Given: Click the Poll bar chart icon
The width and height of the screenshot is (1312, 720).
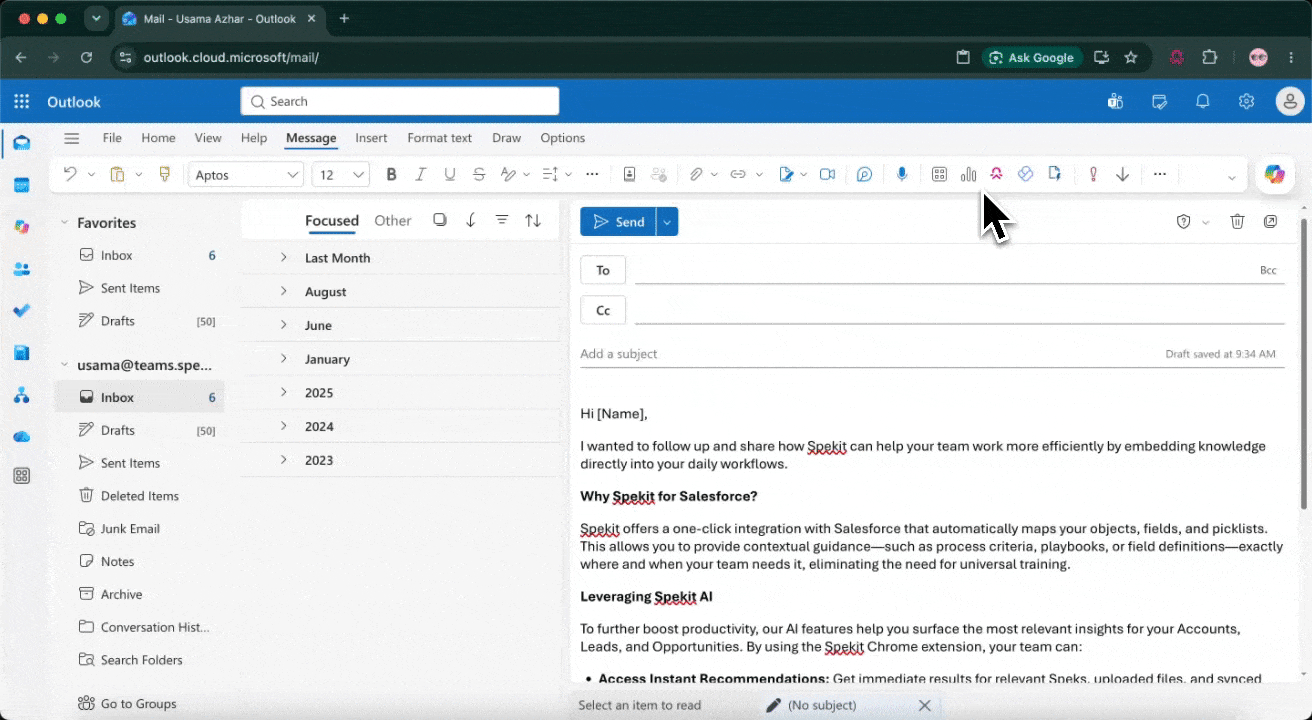Looking at the screenshot, I should (x=968, y=174).
